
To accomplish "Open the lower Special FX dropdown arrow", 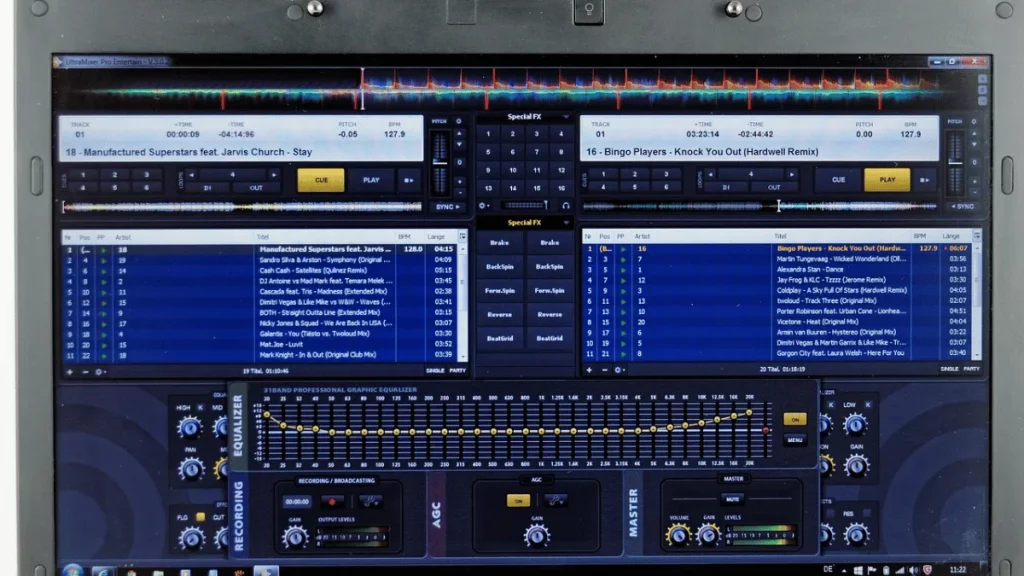I will coord(565,223).
